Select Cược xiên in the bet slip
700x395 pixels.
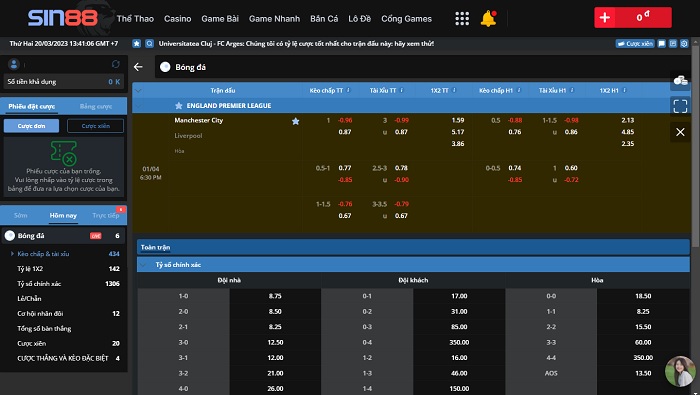(x=96, y=126)
